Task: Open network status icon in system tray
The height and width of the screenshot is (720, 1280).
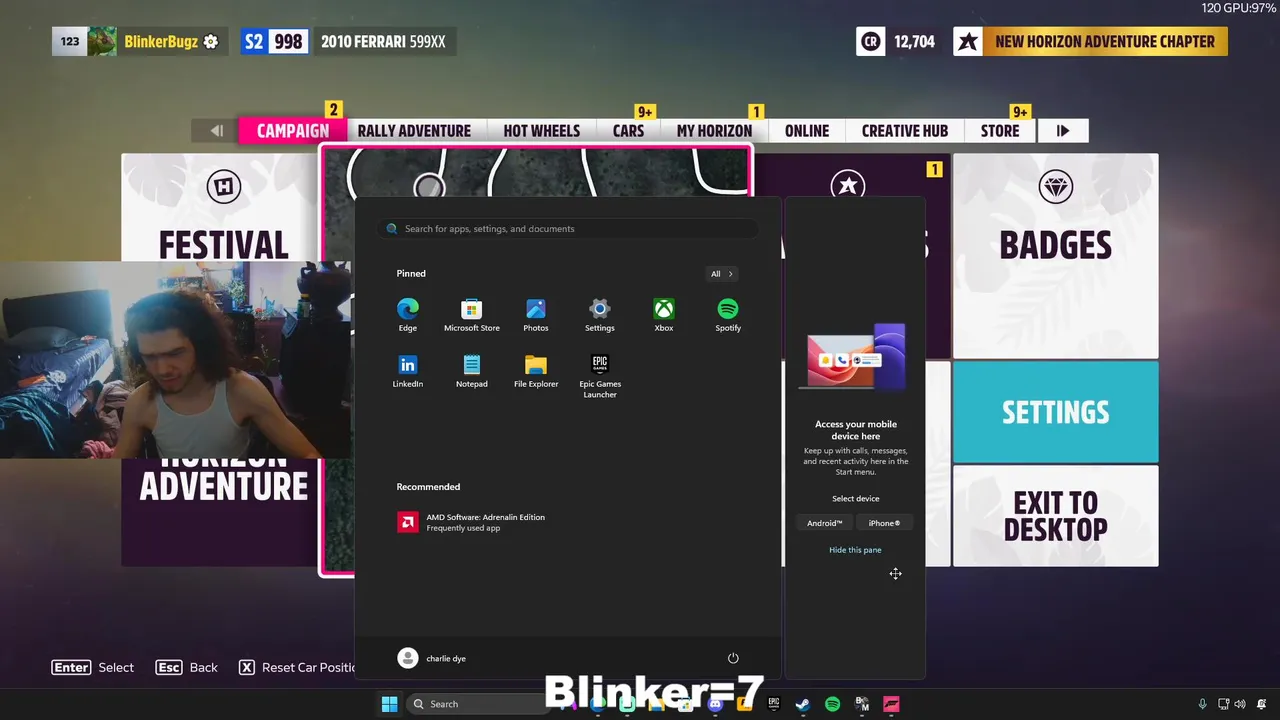Action: pyautogui.click(x=1224, y=704)
